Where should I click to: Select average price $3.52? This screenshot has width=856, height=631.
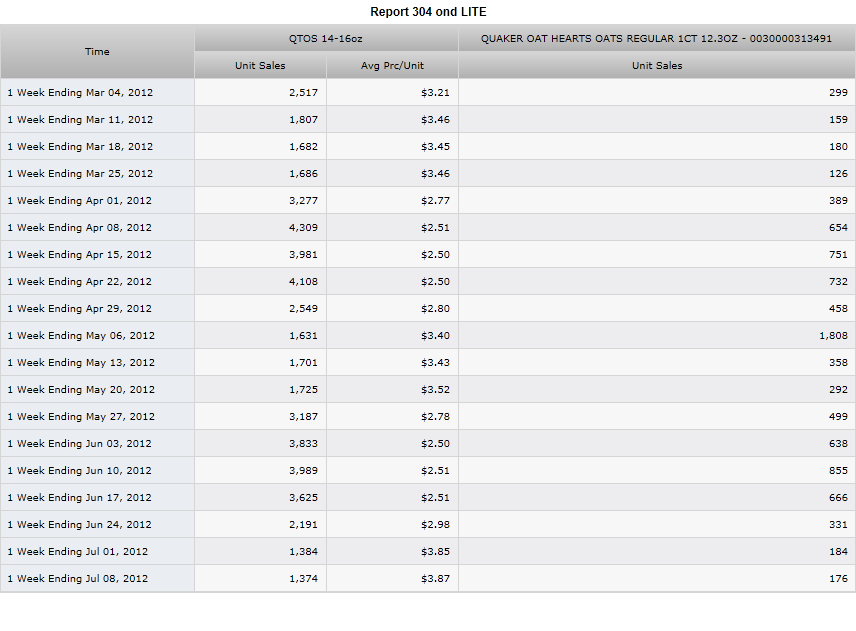(x=436, y=390)
